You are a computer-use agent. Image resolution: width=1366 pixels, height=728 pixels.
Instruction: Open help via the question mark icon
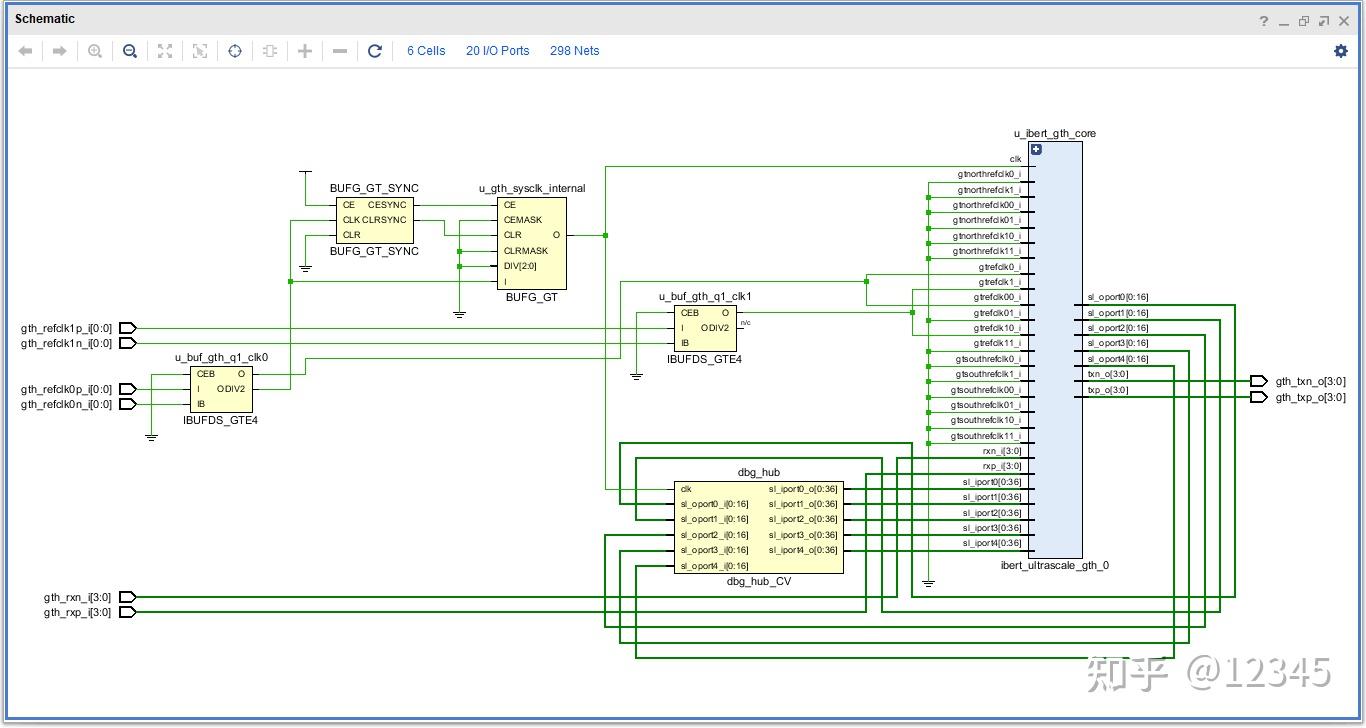[1264, 21]
